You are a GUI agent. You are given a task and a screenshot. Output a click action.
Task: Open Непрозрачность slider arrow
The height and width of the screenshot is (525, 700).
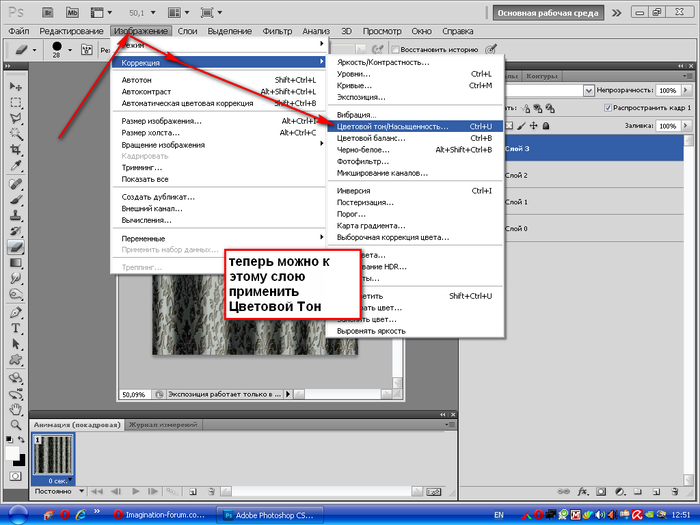[x=686, y=90]
